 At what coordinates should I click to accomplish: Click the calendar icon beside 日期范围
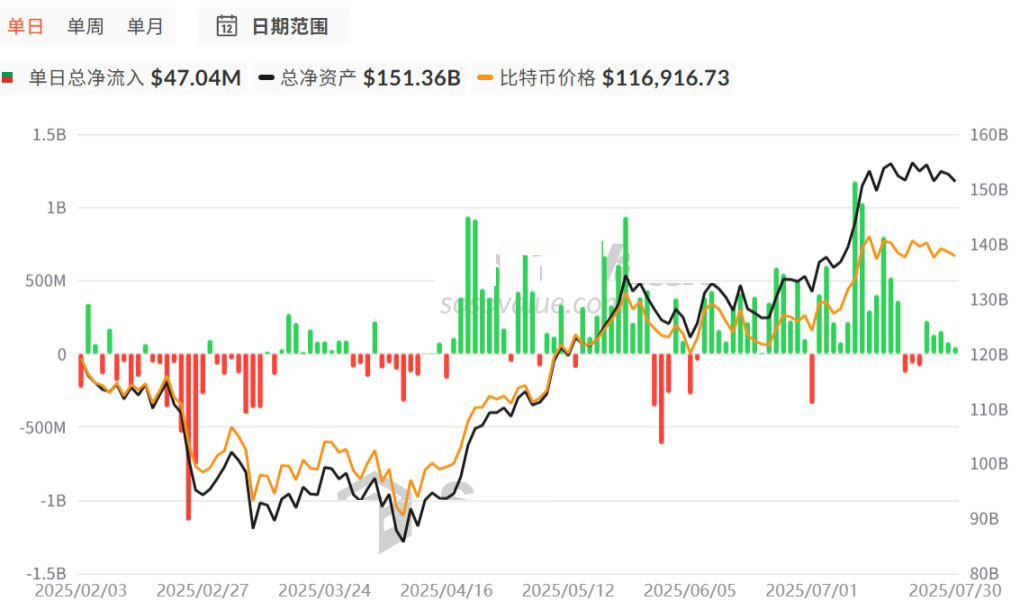tap(227, 26)
